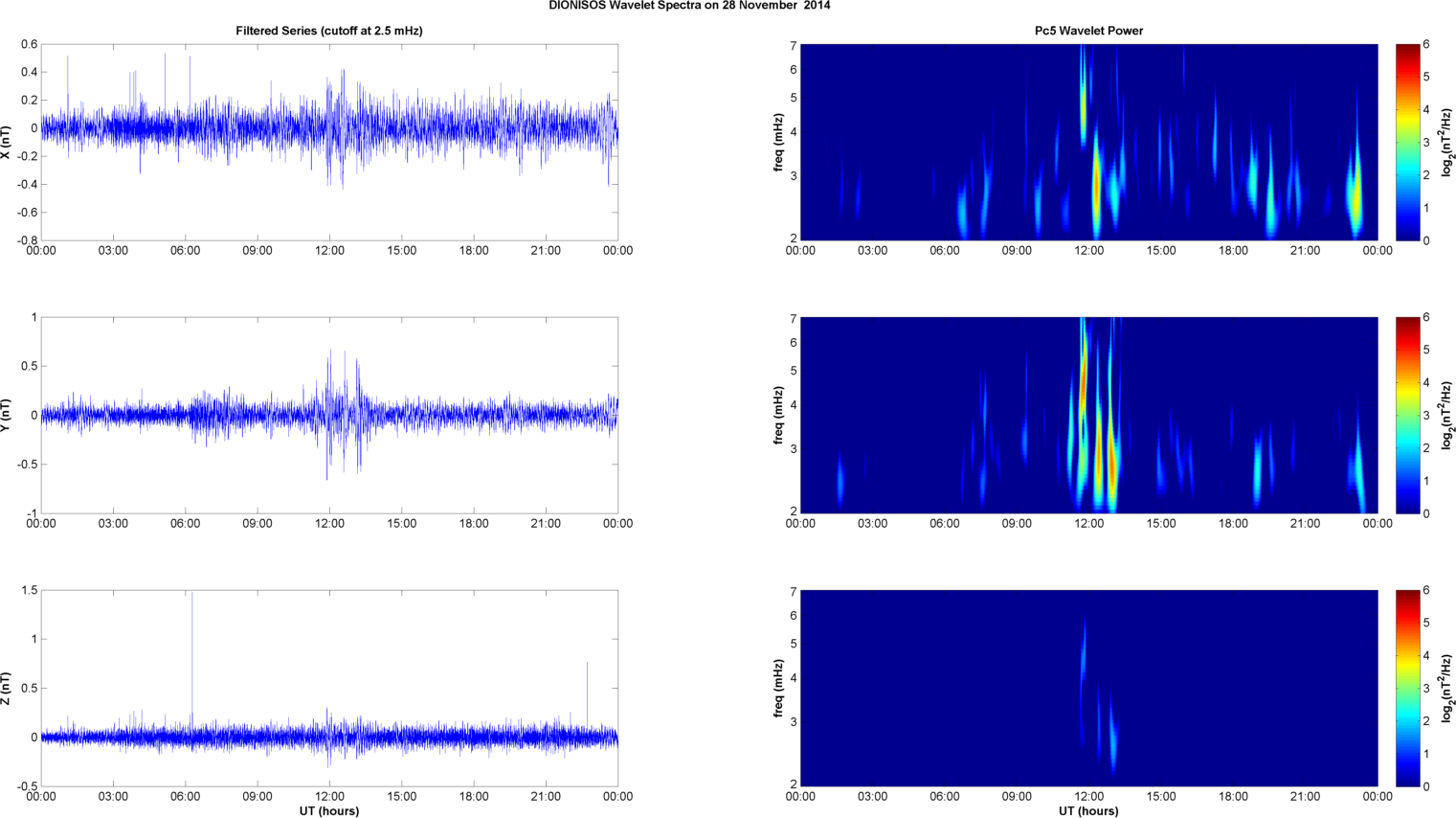Click the "-0.8" tick on the X axis
The height and width of the screenshot is (818, 1456).
coord(27,240)
